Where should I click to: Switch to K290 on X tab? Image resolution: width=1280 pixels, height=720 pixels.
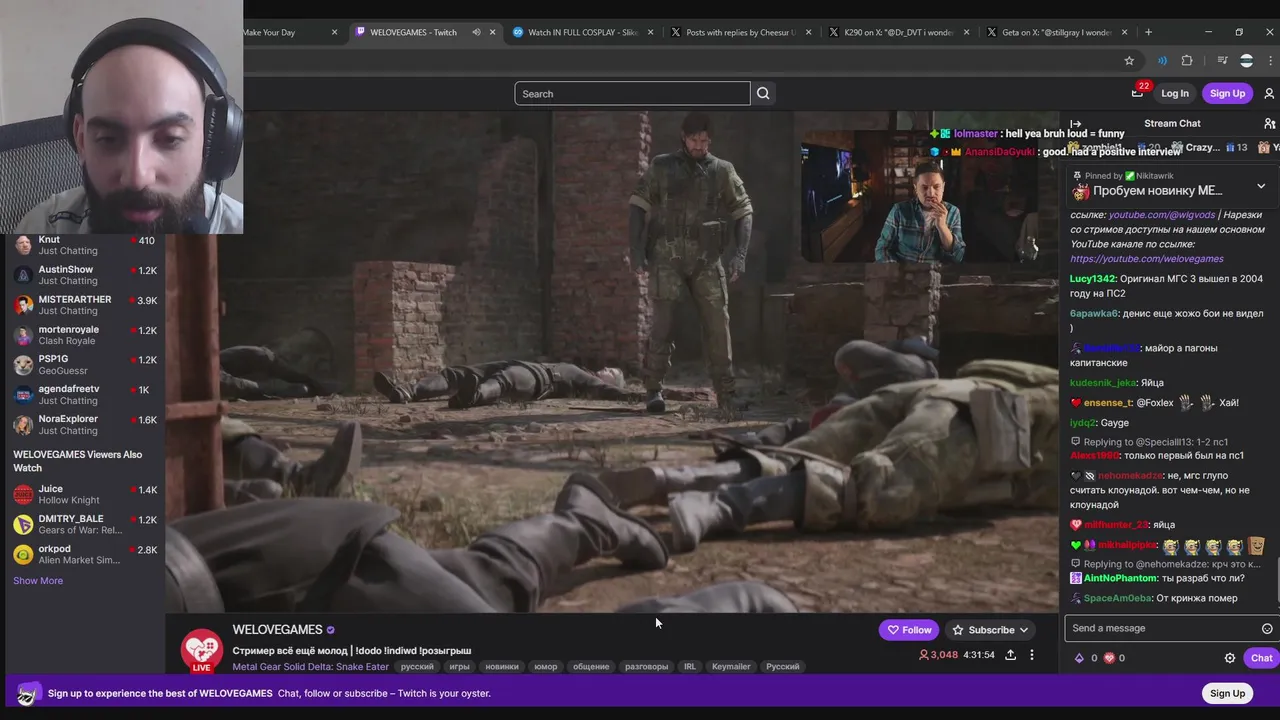pos(899,32)
